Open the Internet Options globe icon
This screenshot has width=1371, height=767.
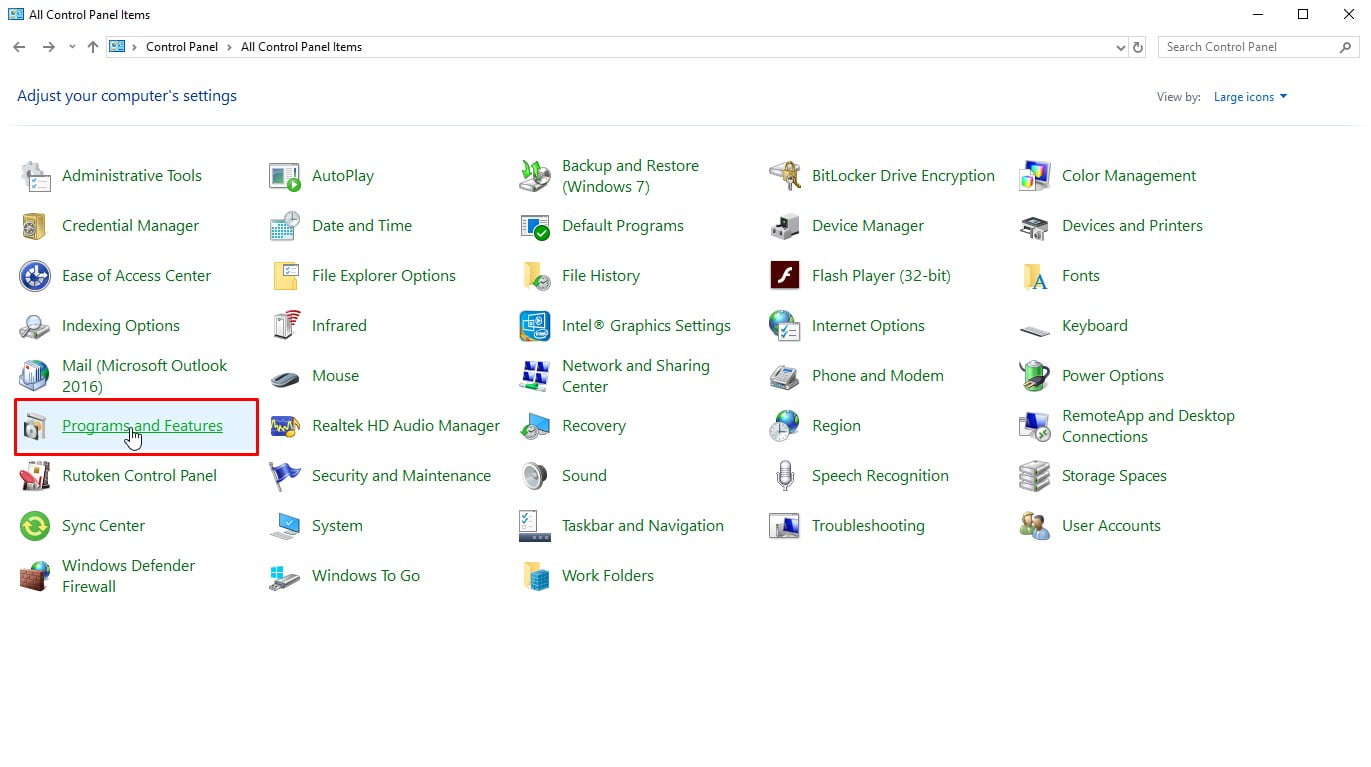click(x=785, y=326)
